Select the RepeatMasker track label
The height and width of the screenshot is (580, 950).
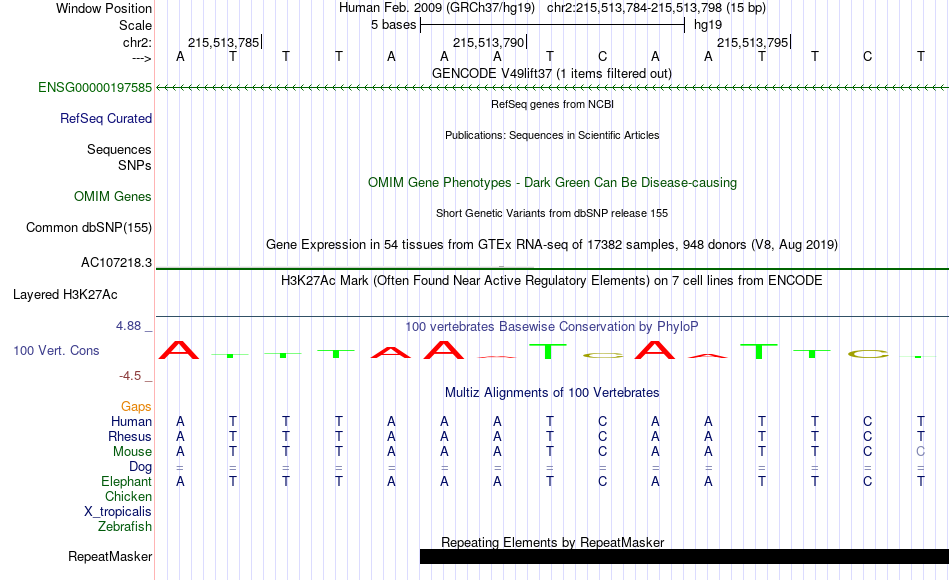click(x=110, y=556)
